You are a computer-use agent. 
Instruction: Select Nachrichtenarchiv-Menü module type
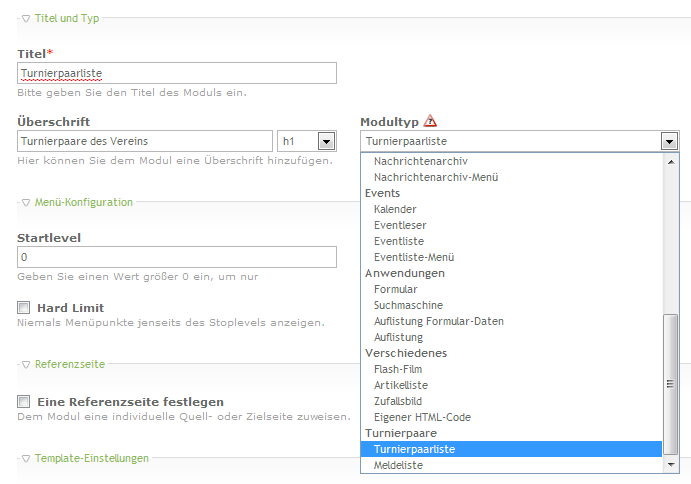point(435,177)
